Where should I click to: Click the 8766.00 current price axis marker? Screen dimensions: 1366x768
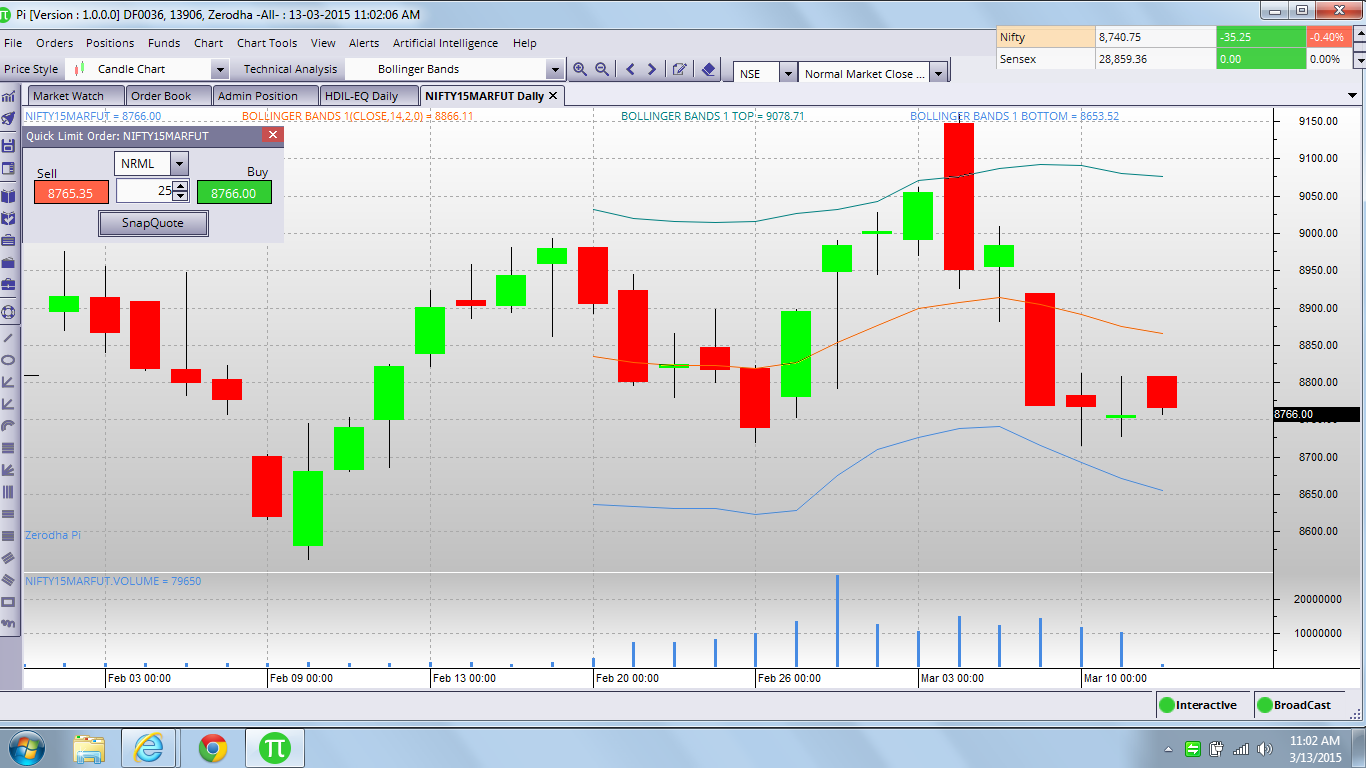coord(1317,414)
